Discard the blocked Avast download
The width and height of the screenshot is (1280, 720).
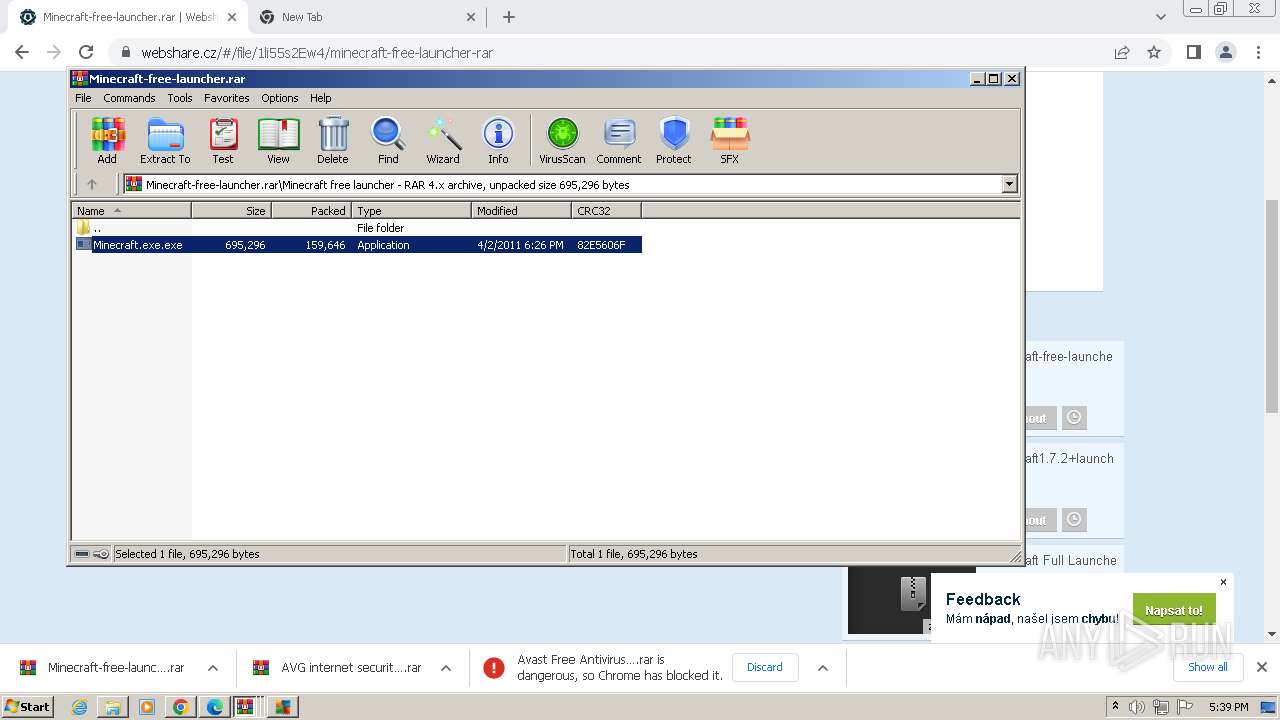pyautogui.click(x=765, y=668)
